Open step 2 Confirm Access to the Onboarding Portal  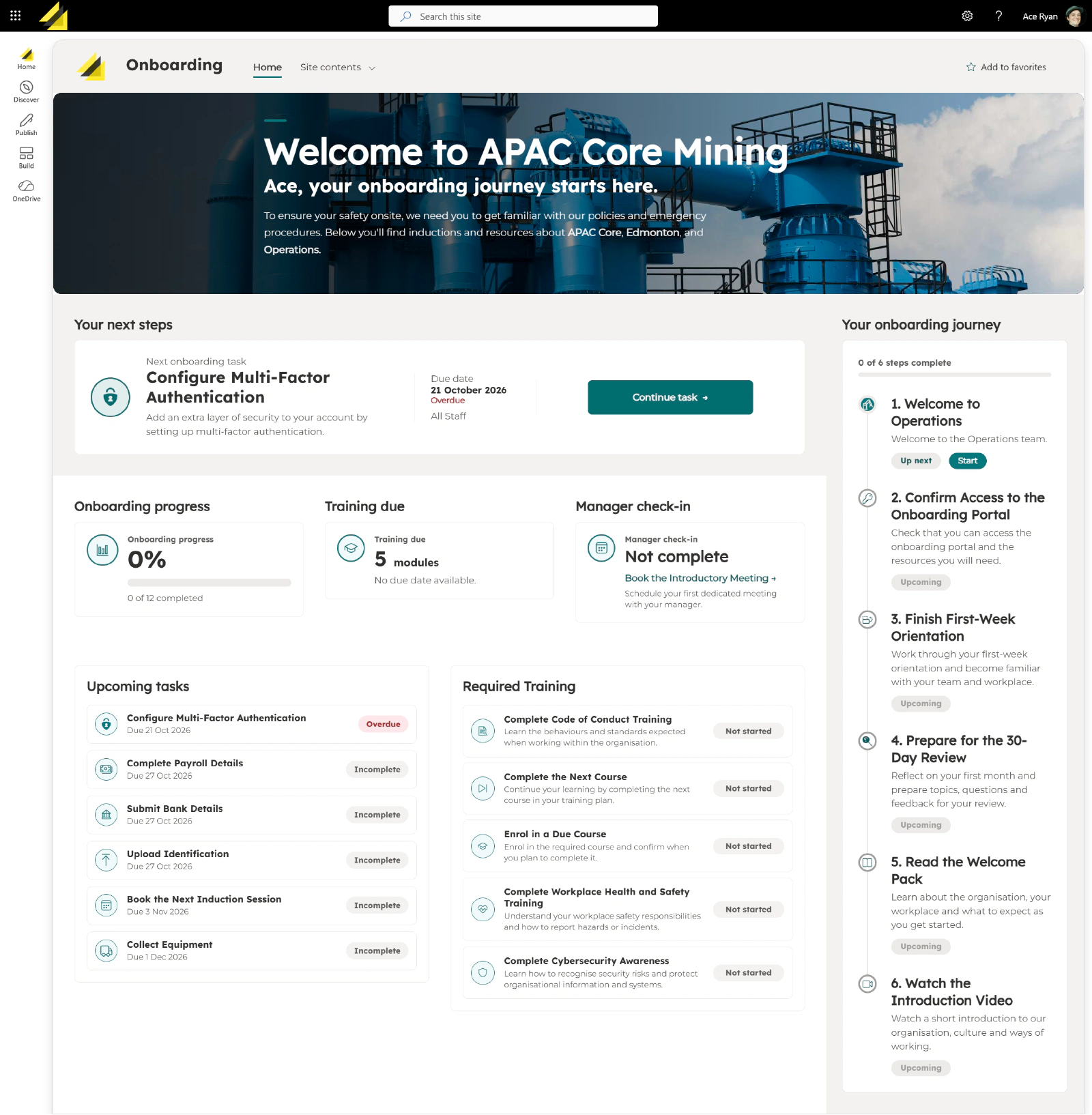click(x=968, y=506)
